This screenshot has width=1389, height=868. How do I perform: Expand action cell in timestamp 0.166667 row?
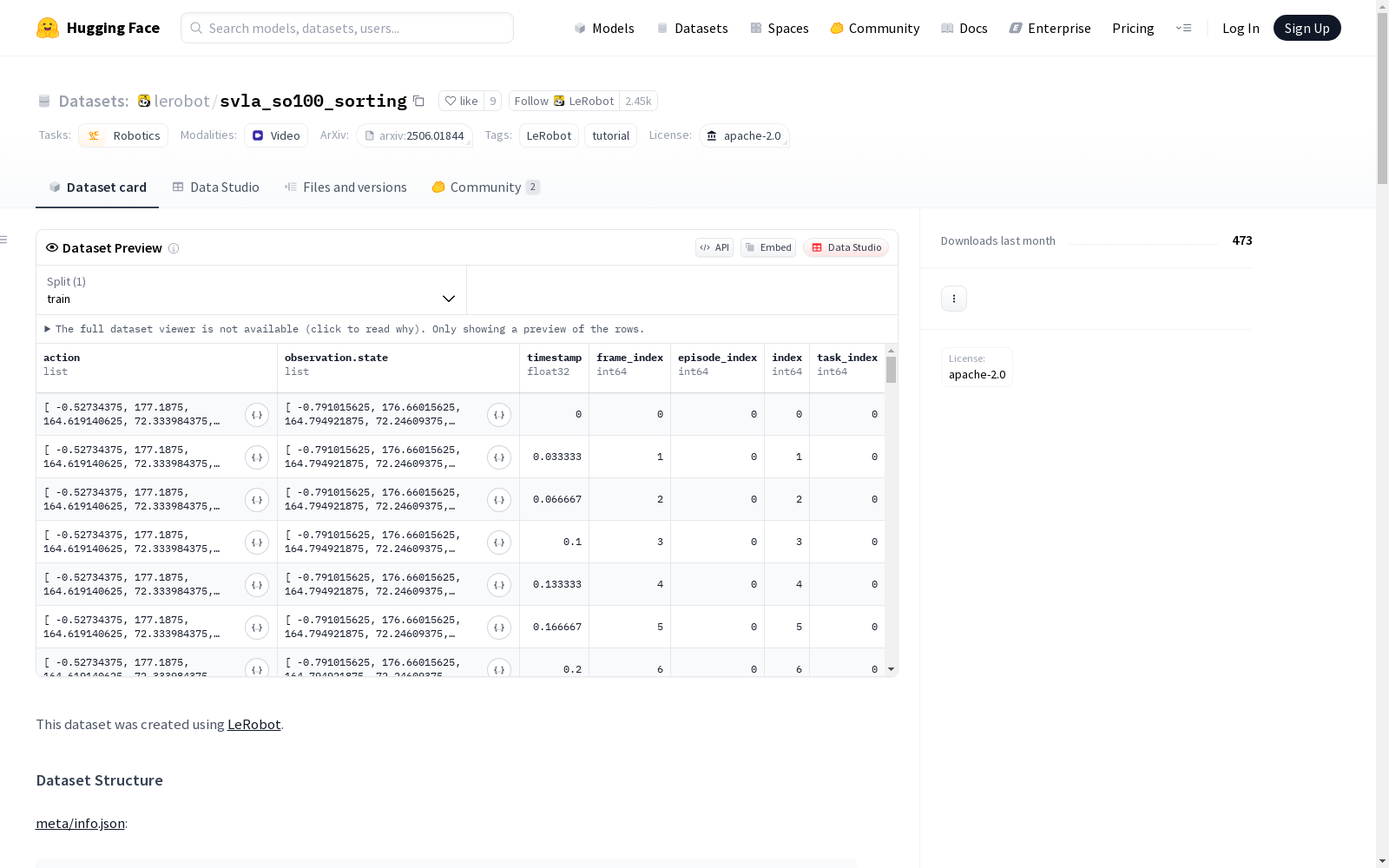point(257,628)
